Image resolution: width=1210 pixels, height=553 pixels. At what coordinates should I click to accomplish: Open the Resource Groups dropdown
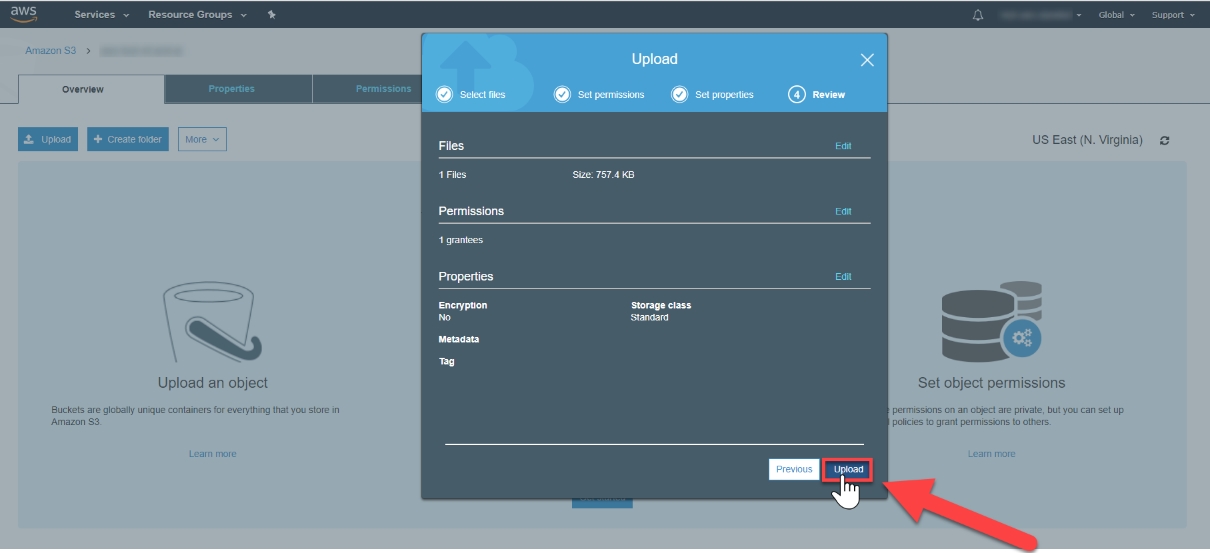point(197,15)
